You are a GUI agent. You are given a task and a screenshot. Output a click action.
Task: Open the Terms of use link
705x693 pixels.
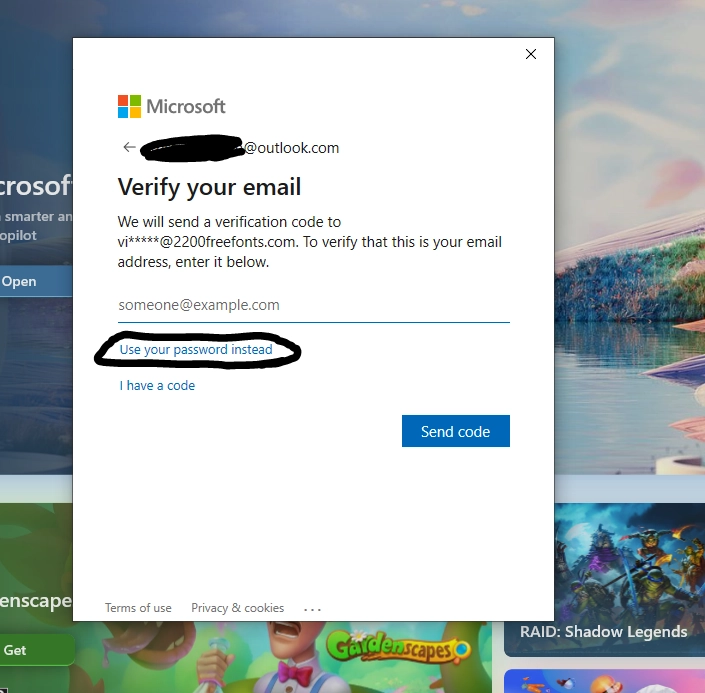pos(138,608)
